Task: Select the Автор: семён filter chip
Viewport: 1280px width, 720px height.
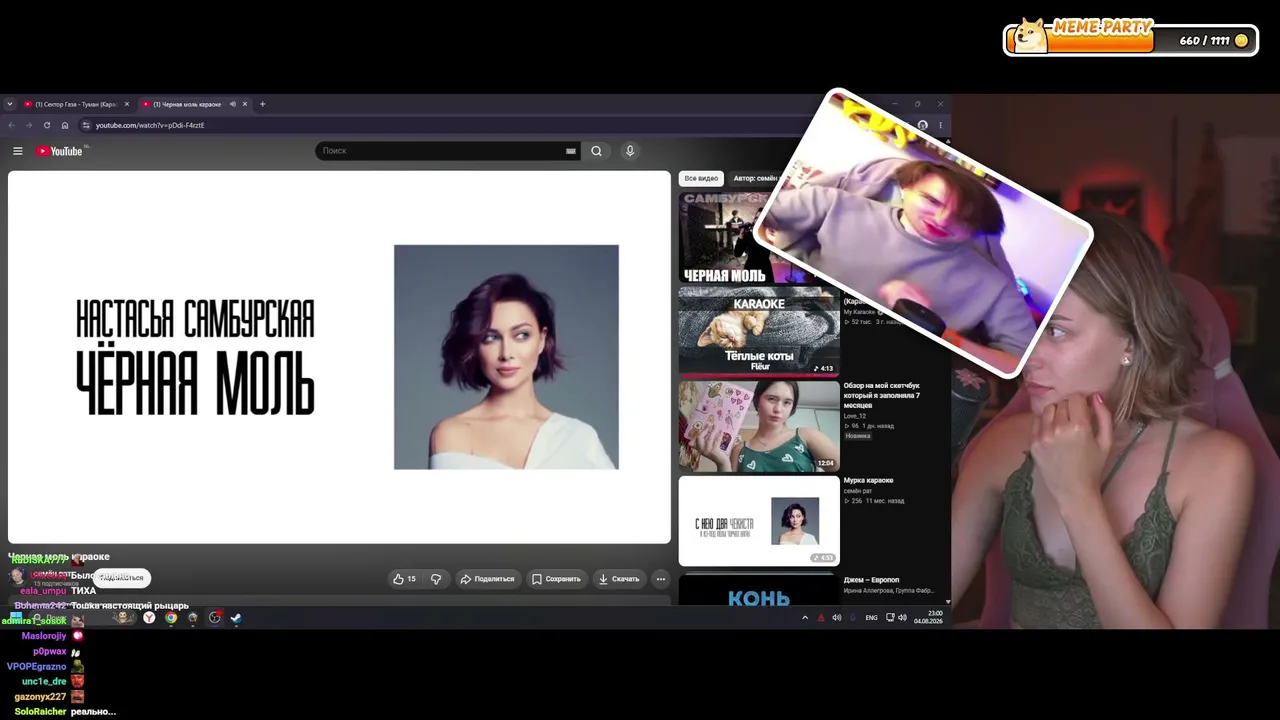Action: coord(755,178)
